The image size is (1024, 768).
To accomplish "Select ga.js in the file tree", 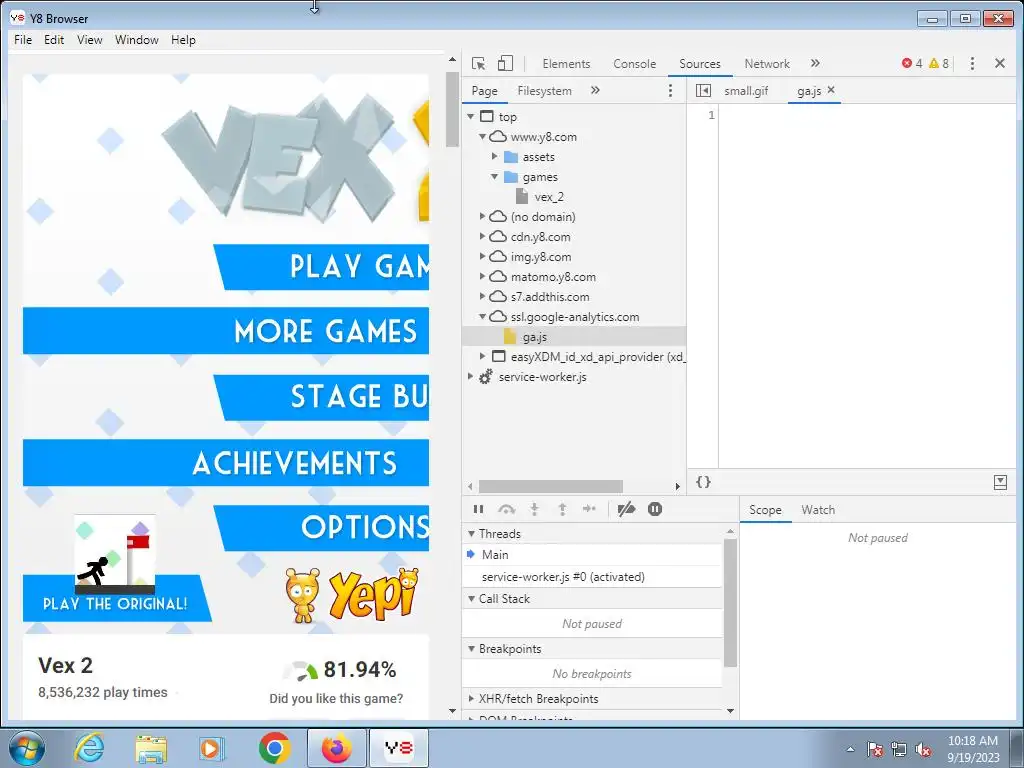I will point(534,337).
